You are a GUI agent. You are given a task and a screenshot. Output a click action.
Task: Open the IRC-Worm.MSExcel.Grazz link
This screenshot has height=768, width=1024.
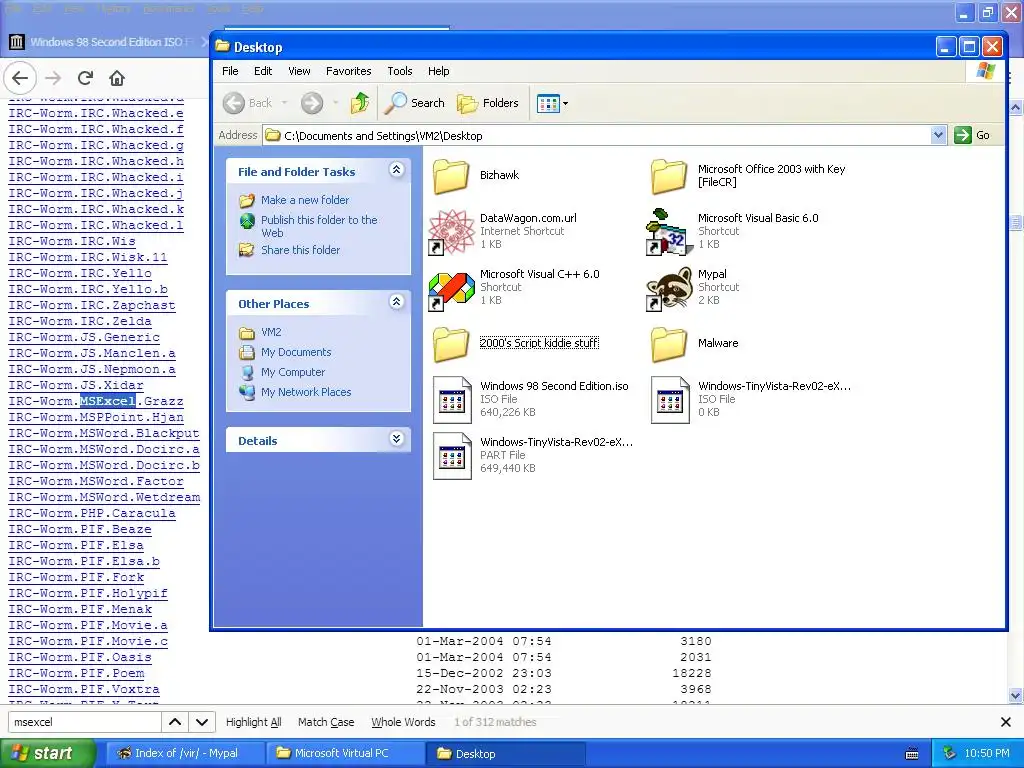coord(95,401)
